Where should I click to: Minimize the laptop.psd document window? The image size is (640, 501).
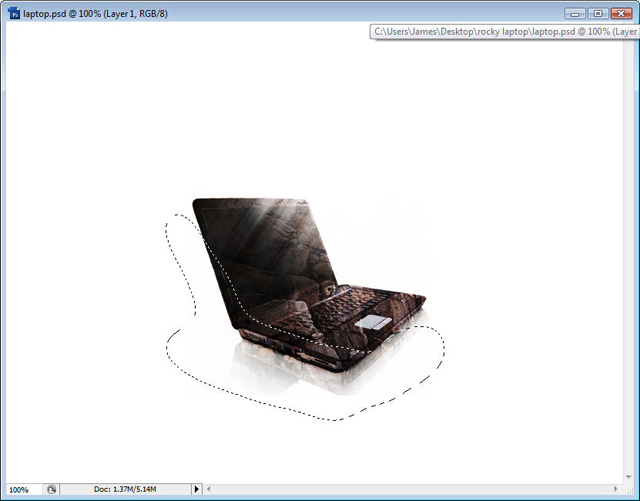point(575,14)
